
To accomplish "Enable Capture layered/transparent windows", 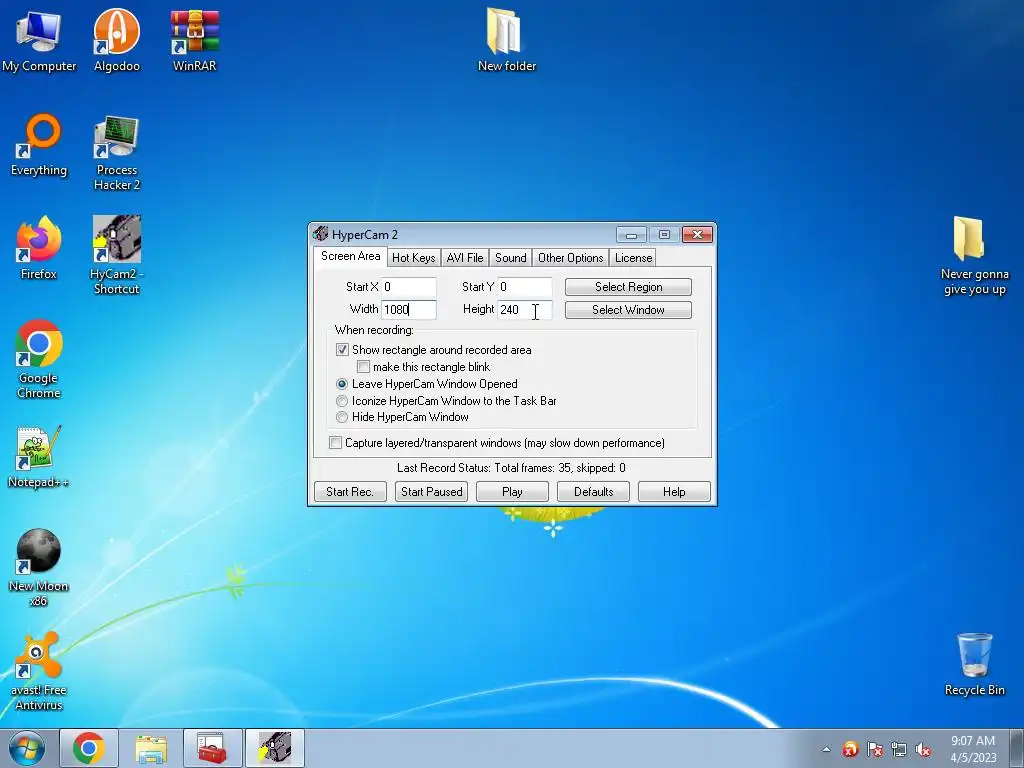I will (336, 443).
